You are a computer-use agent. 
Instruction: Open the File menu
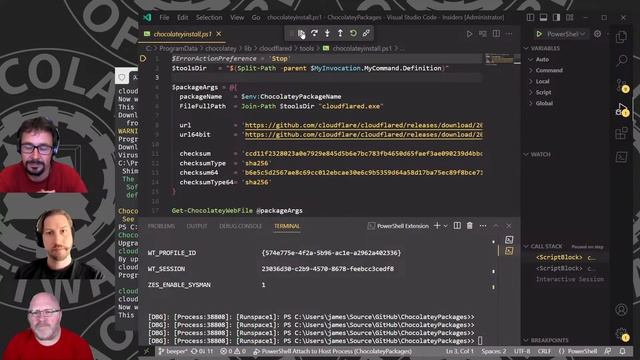point(164,18)
